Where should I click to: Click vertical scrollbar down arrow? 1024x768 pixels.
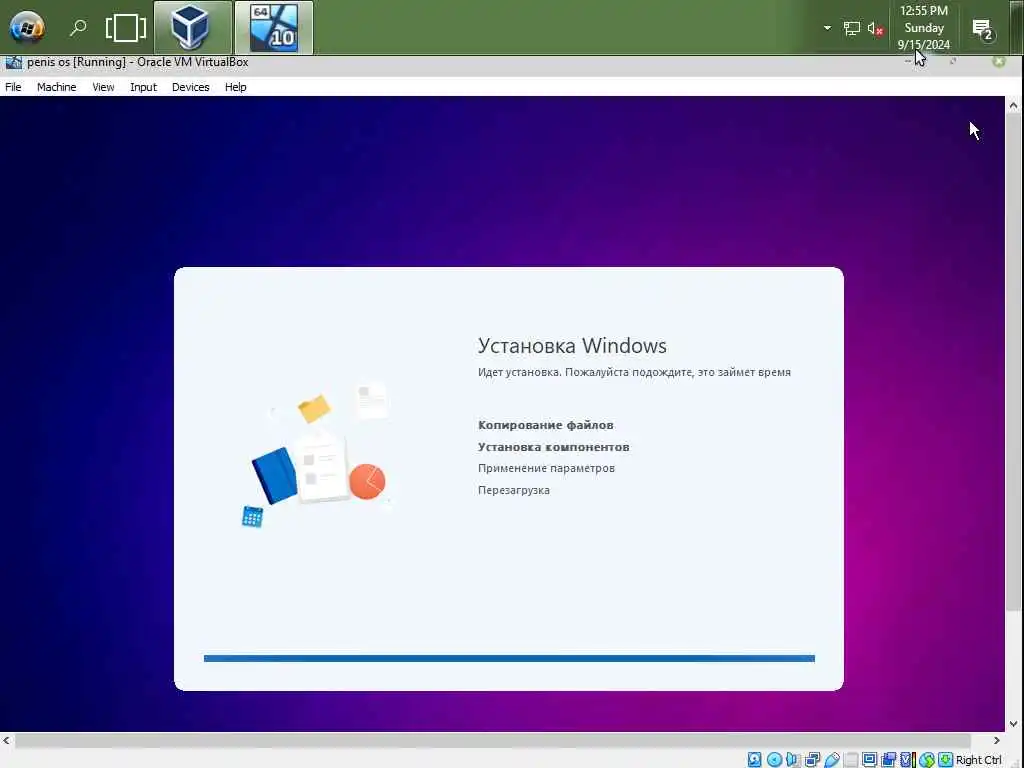(x=1014, y=724)
